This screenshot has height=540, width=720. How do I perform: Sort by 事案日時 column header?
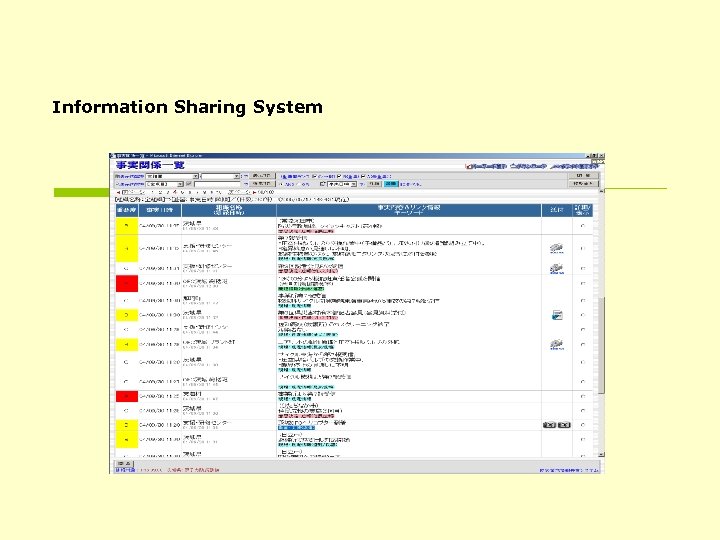pyautogui.click(x=160, y=210)
